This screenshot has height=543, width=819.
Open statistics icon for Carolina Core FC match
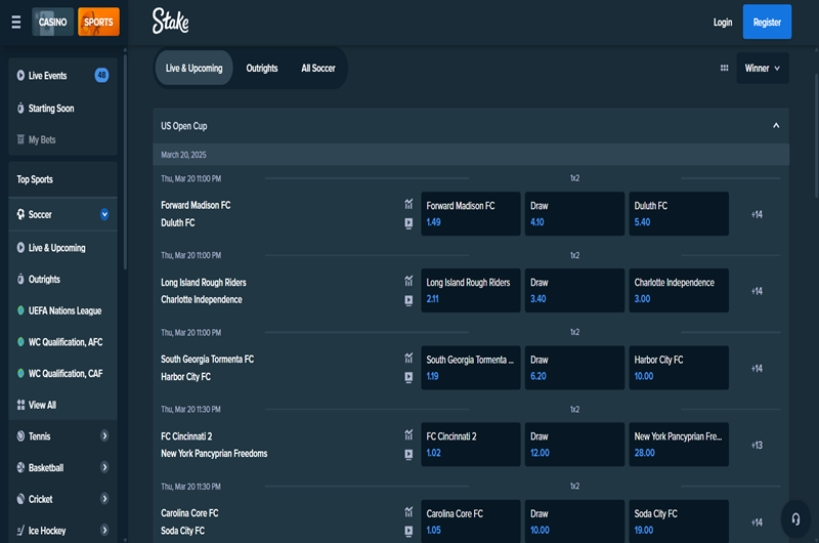tap(408, 512)
